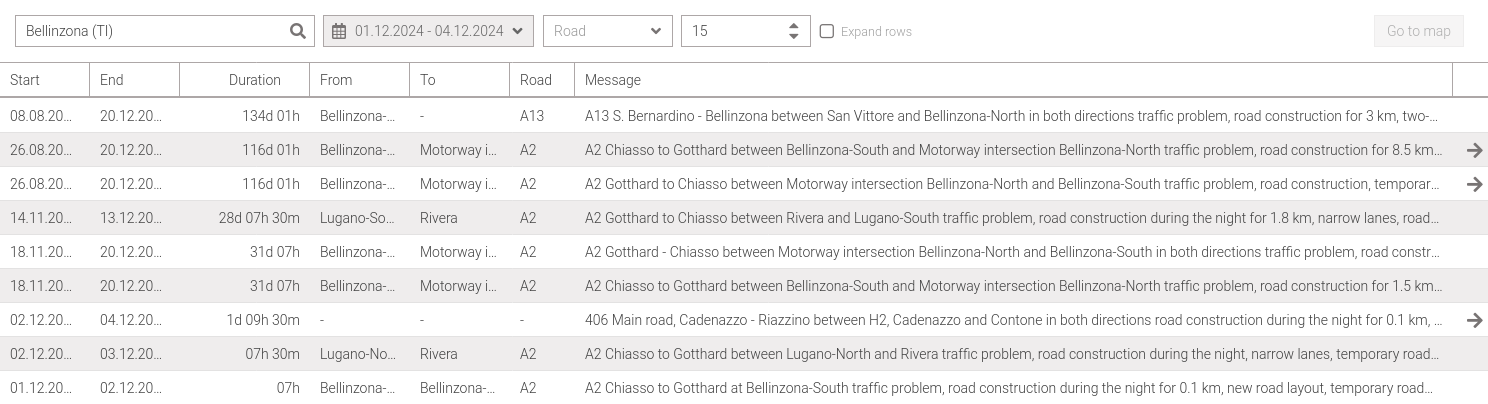Expand the Road dropdown
The height and width of the screenshot is (404, 1488).
click(x=608, y=31)
